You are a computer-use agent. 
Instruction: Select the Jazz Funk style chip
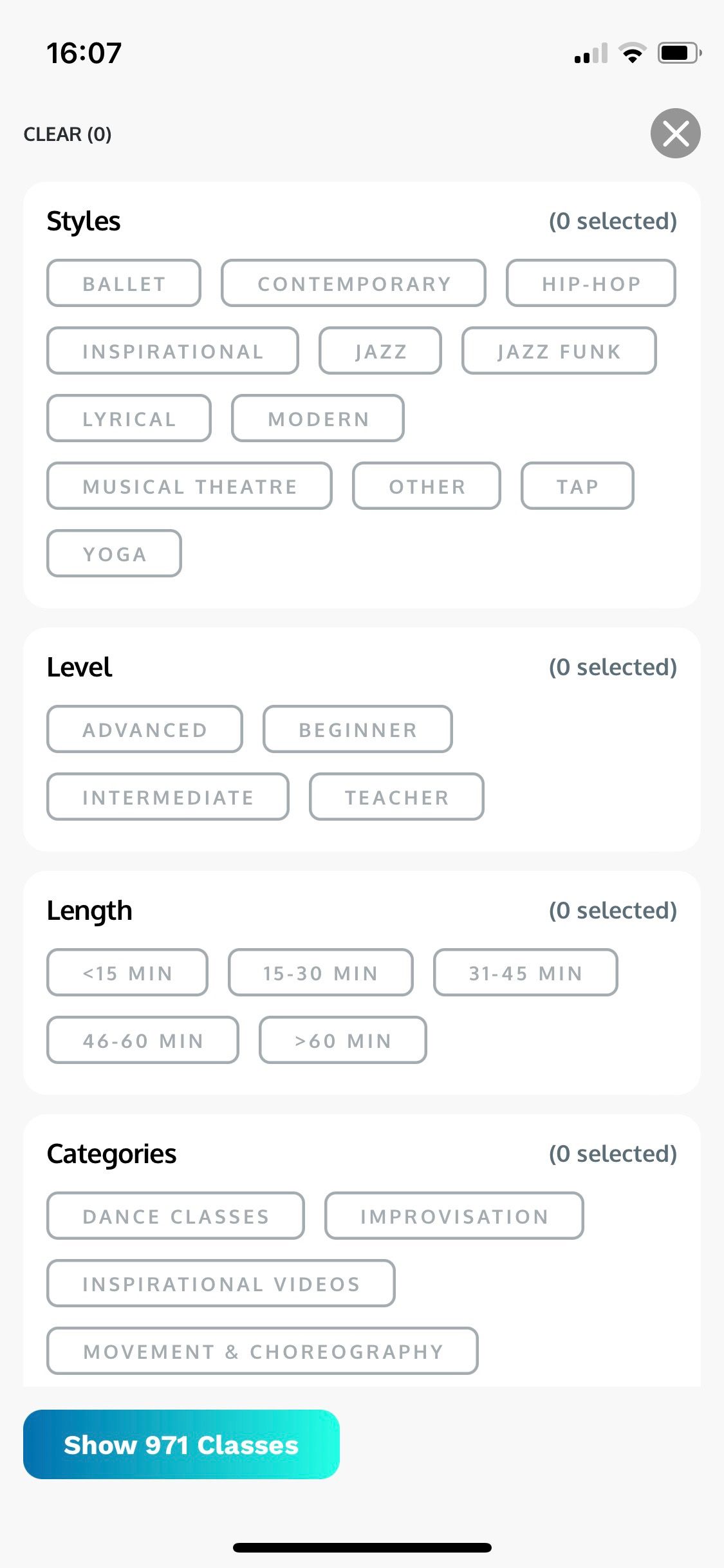point(559,351)
